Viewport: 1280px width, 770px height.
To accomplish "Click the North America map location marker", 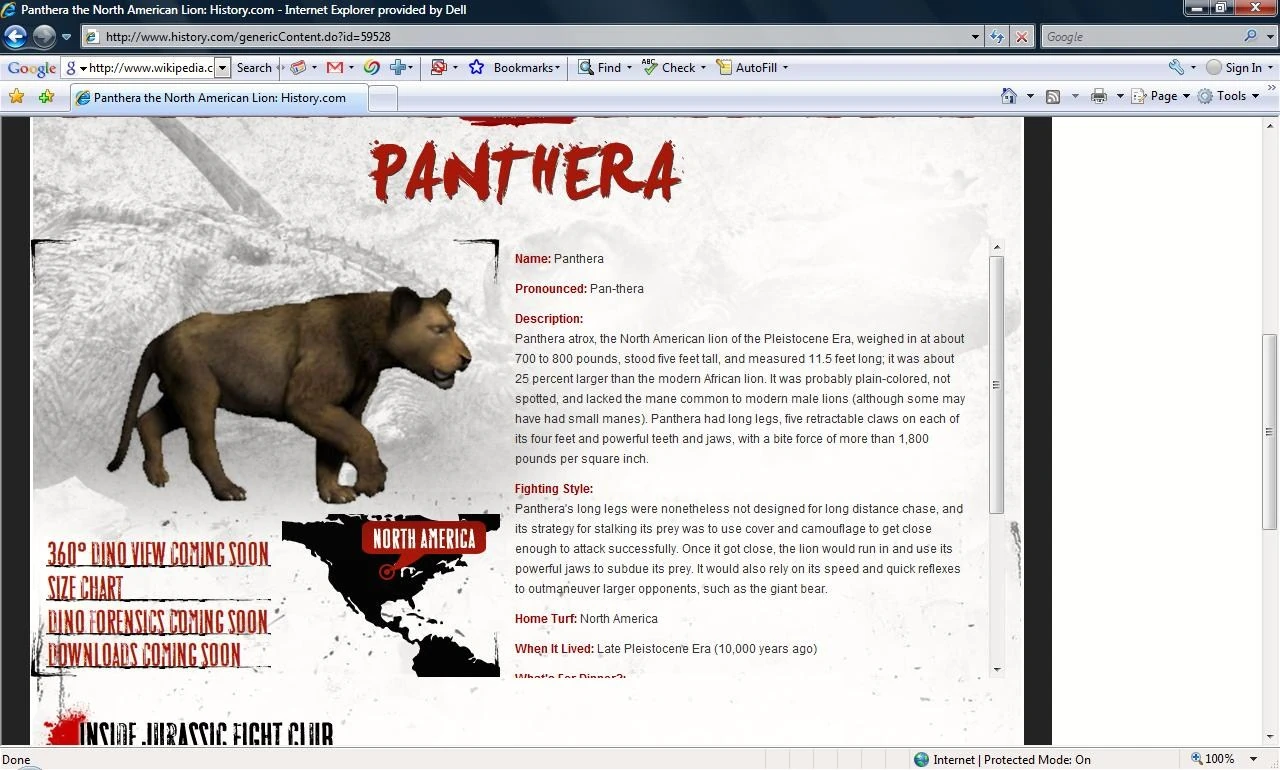I will click(x=387, y=572).
